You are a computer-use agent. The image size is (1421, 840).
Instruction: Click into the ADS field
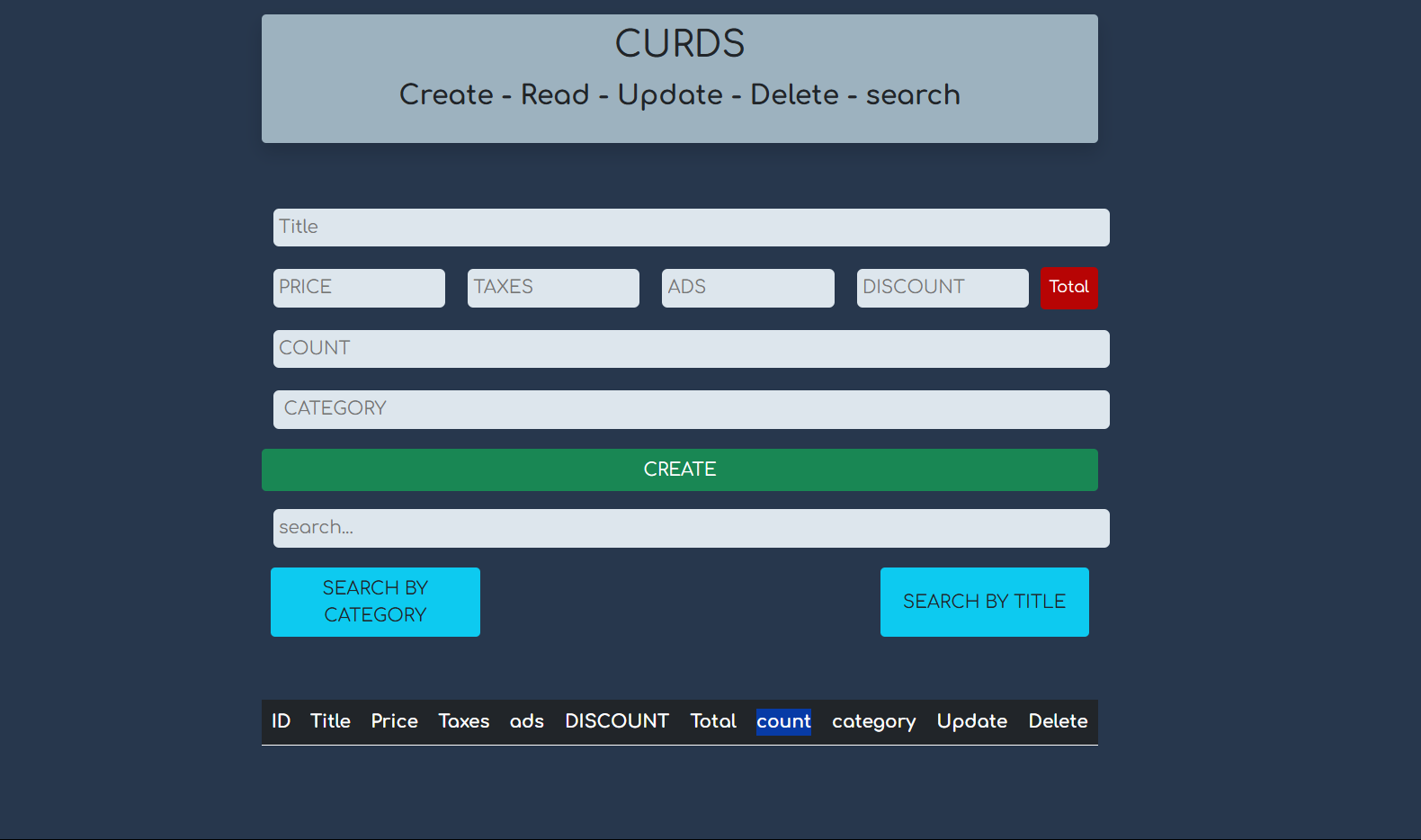[x=747, y=288]
